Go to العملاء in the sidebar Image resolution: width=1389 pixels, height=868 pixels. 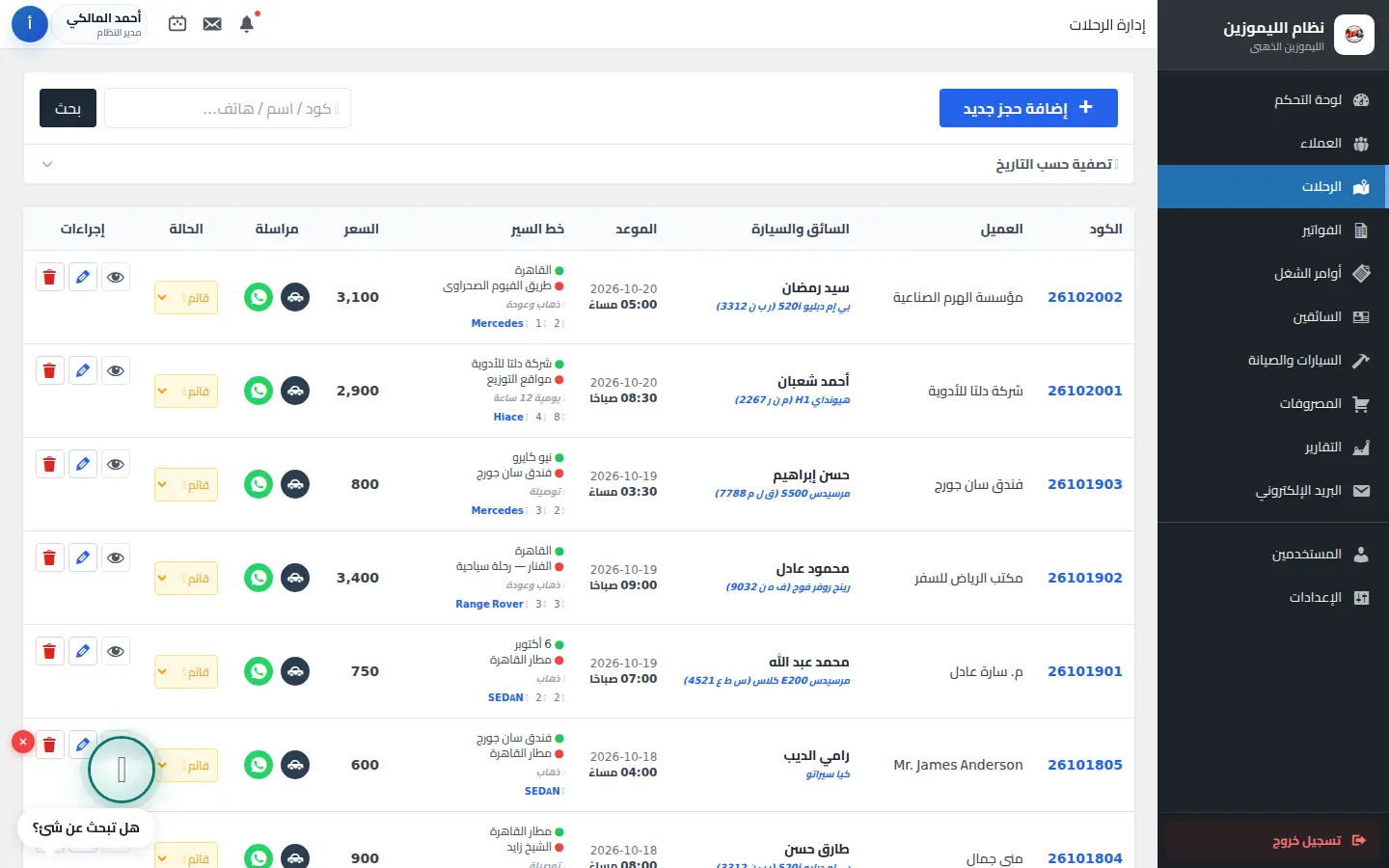pos(1272,143)
